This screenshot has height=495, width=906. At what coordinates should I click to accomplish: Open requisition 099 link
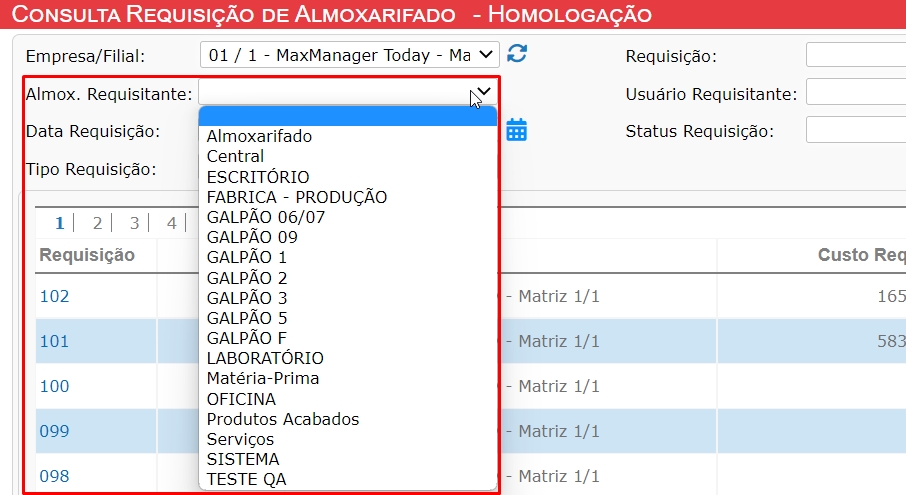click(x=54, y=431)
